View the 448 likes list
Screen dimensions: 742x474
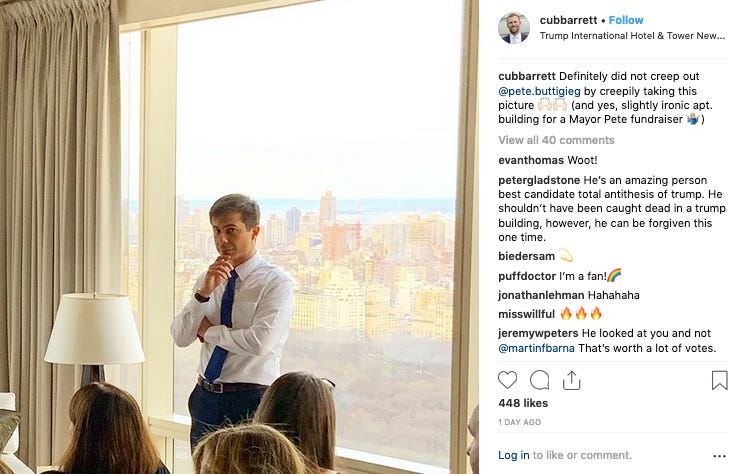tap(523, 403)
